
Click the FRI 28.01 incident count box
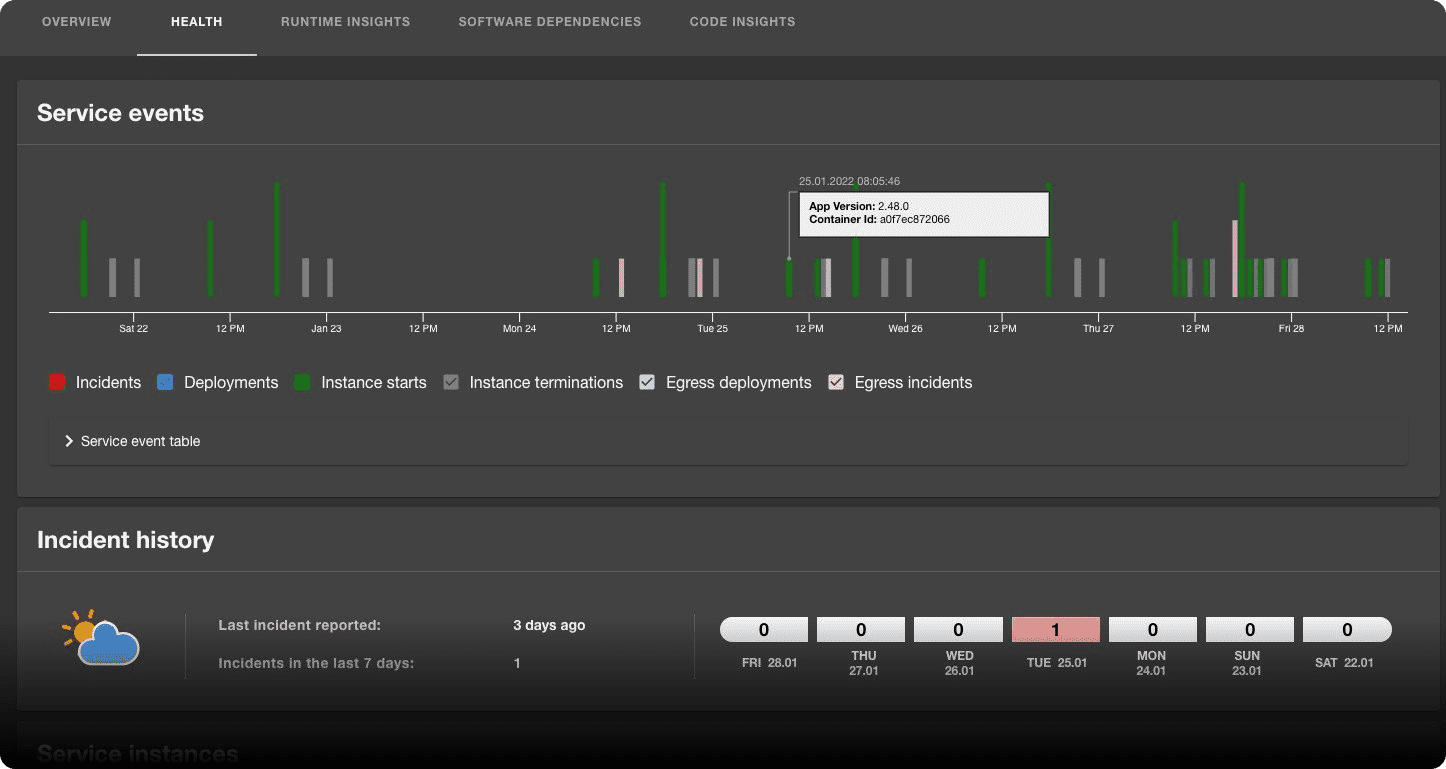pyautogui.click(x=764, y=630)
